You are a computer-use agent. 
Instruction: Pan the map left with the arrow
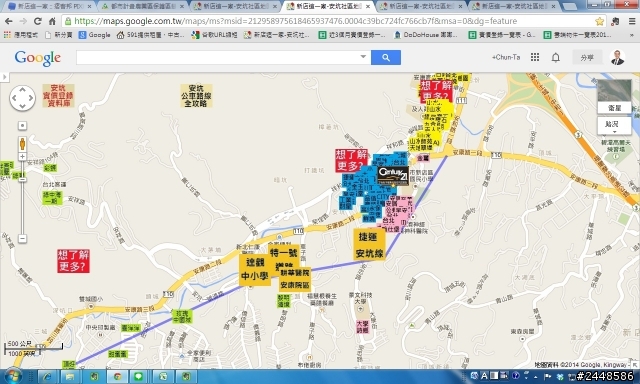pyautogui.click(x=14, y=98)
